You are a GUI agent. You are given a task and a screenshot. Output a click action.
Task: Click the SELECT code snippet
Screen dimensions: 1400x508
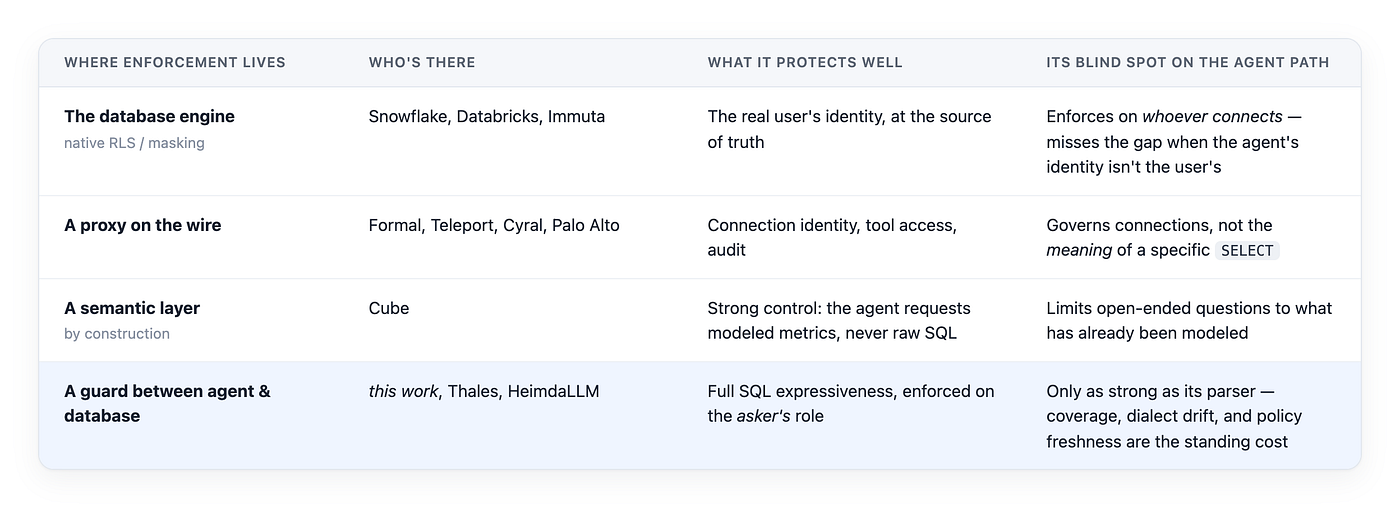[1247, 250]
